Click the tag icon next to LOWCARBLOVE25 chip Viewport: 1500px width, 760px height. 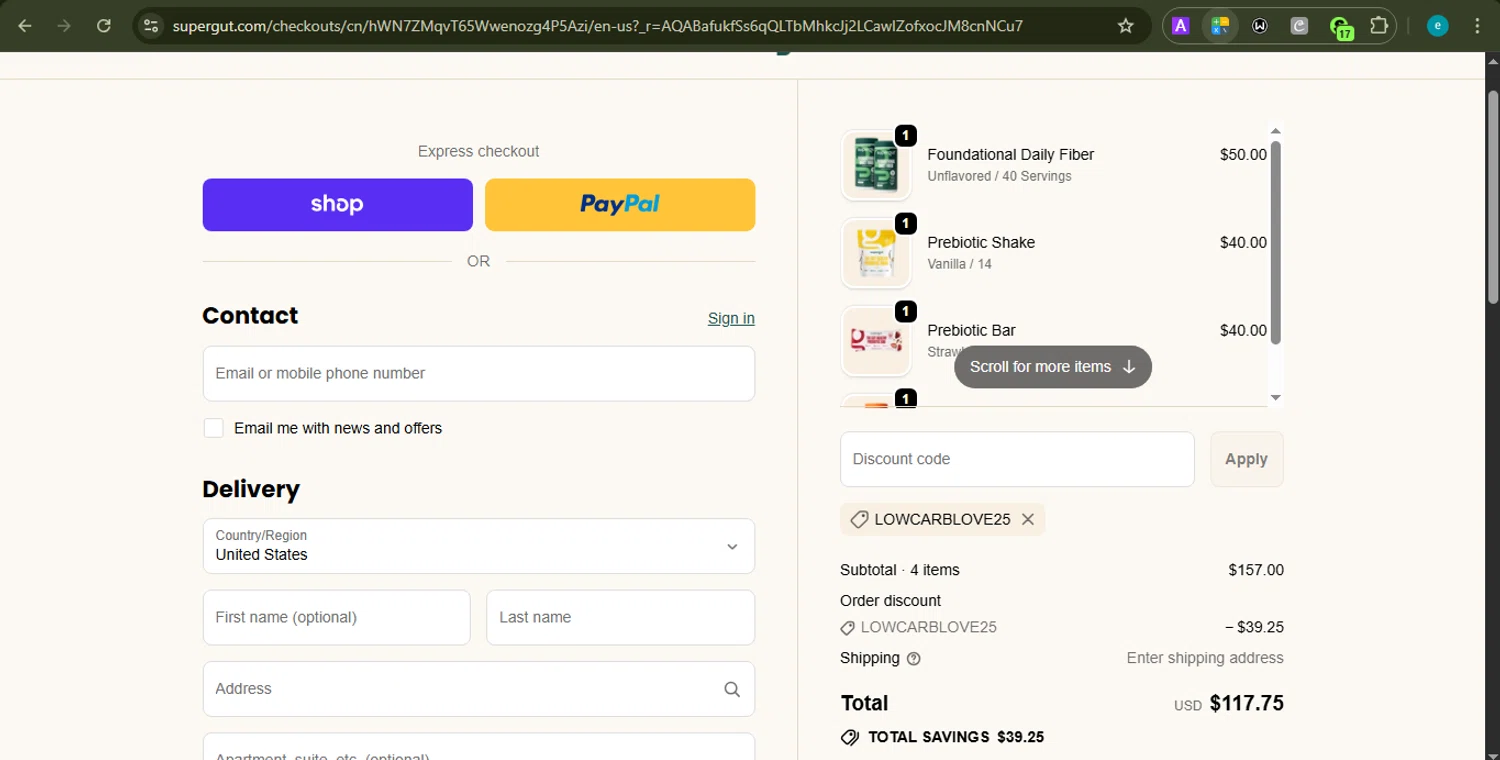[859, 519]
